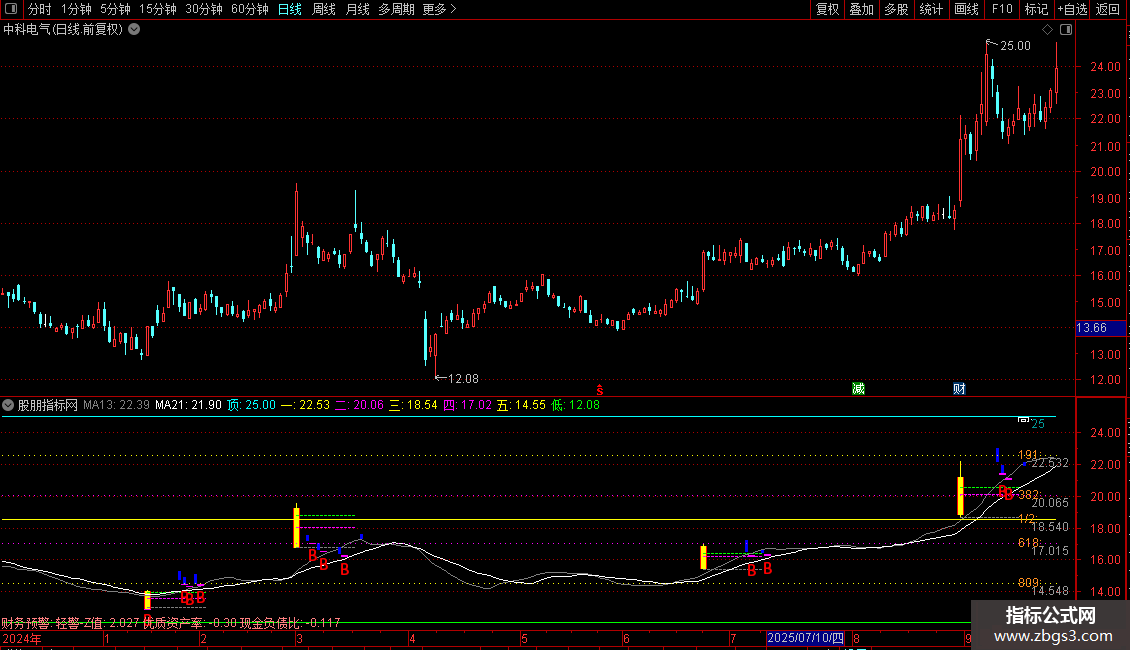Open the 画线 drawing tools

pyautogui.click(x=966, y=9)
